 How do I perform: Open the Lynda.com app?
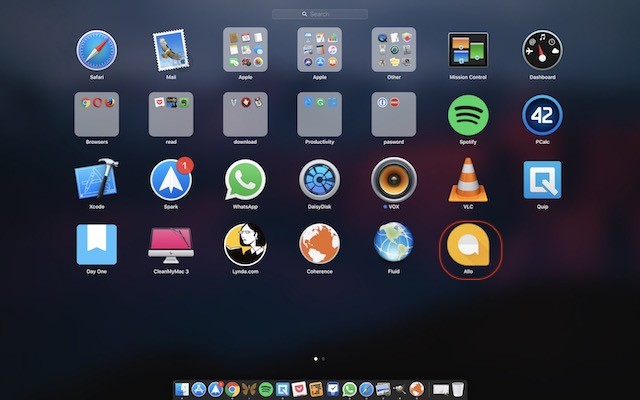(x=245, y=244)
